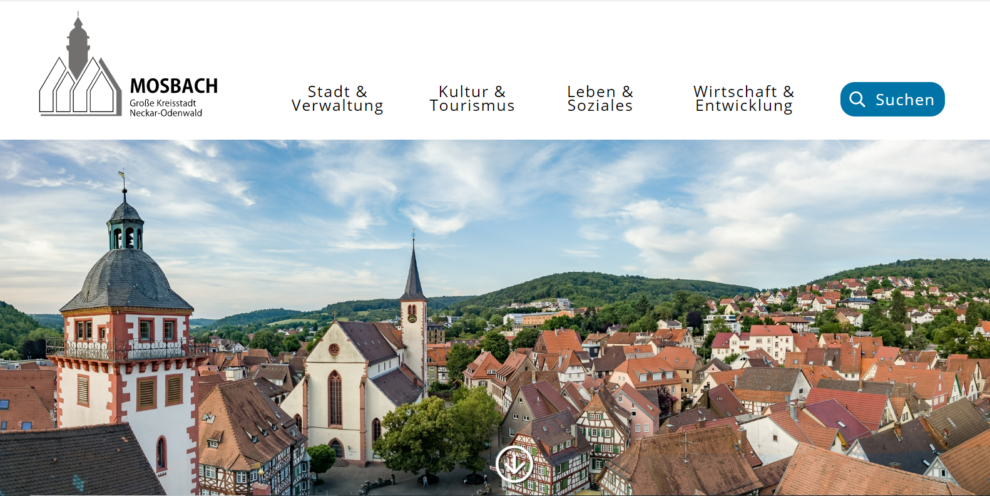The height and width of the screenshot is (496, 990).
Task: Expand the Wirtschaft & Entwicklung navigation item
Action: coord(743,99)
